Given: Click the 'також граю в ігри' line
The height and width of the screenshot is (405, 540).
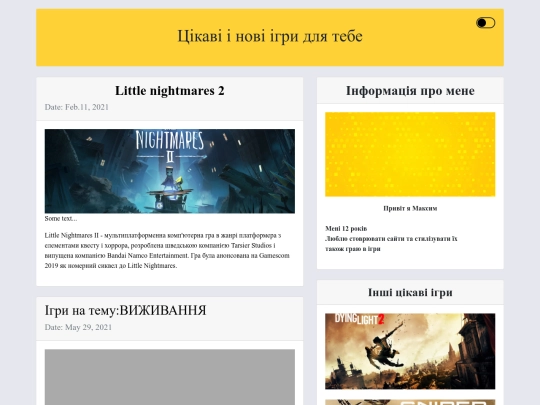Looking at the screenshot, I should 353,249.
